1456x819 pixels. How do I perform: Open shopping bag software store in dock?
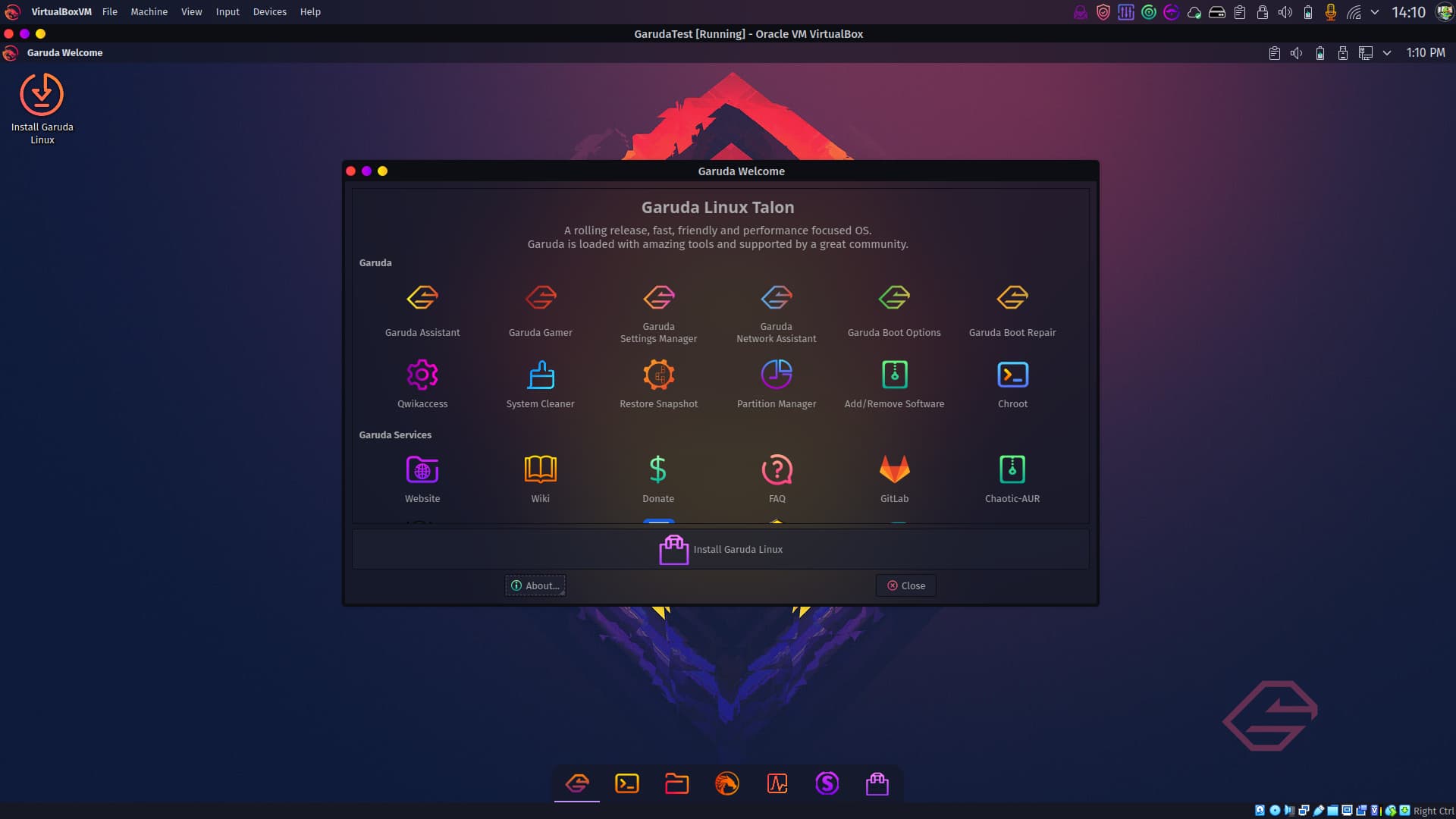877,783
